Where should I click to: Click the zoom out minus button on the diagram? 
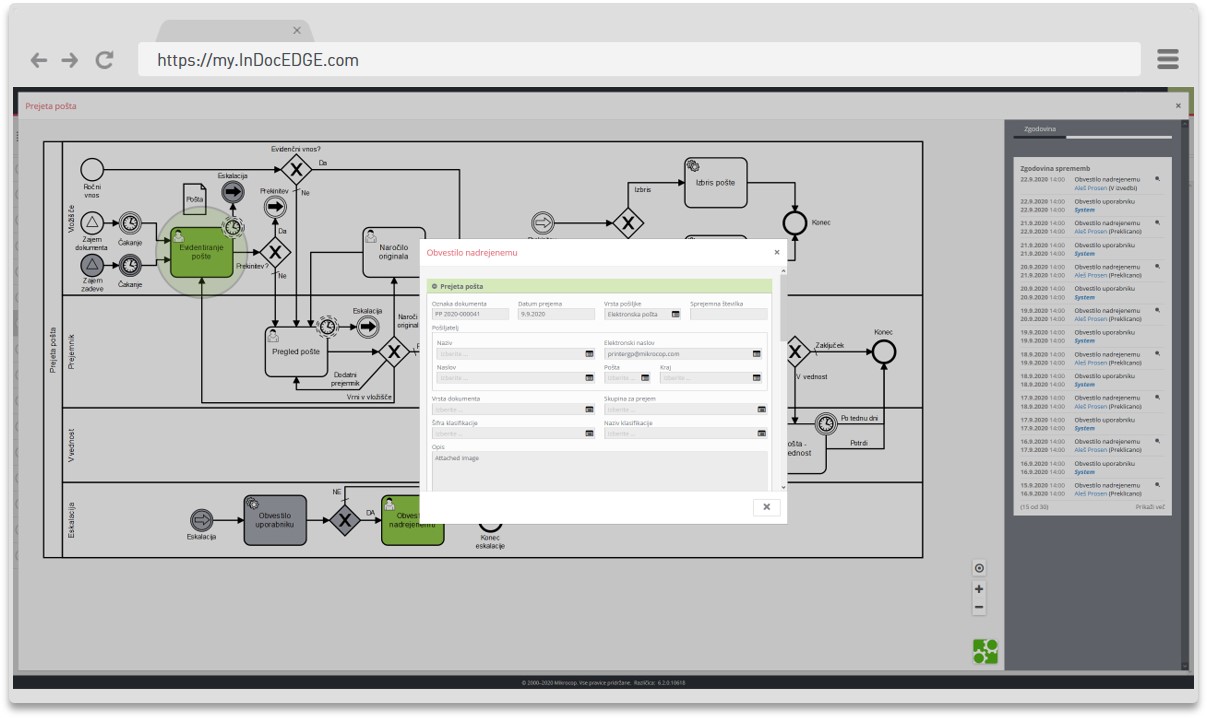[x=979, y=607]
